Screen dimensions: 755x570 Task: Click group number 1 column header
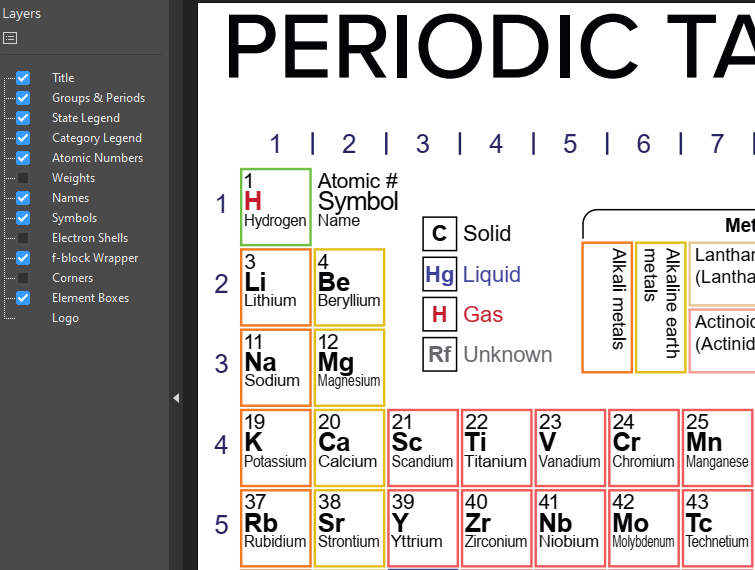275,144
